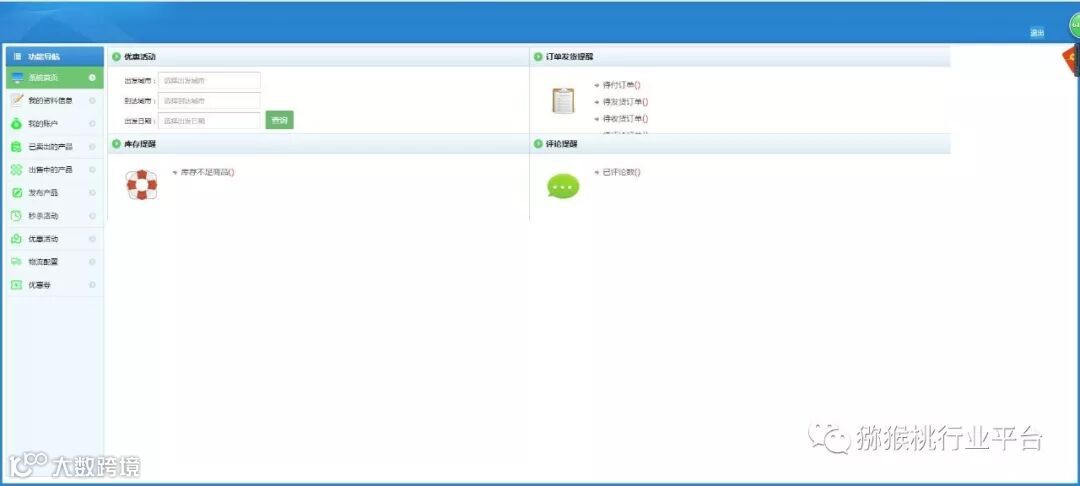Image resolution: width=1080 pixels, height=486 pixels.
Task: Click the red lifebuoy icon in 库存提醒
Action: (x=141, y=184)
